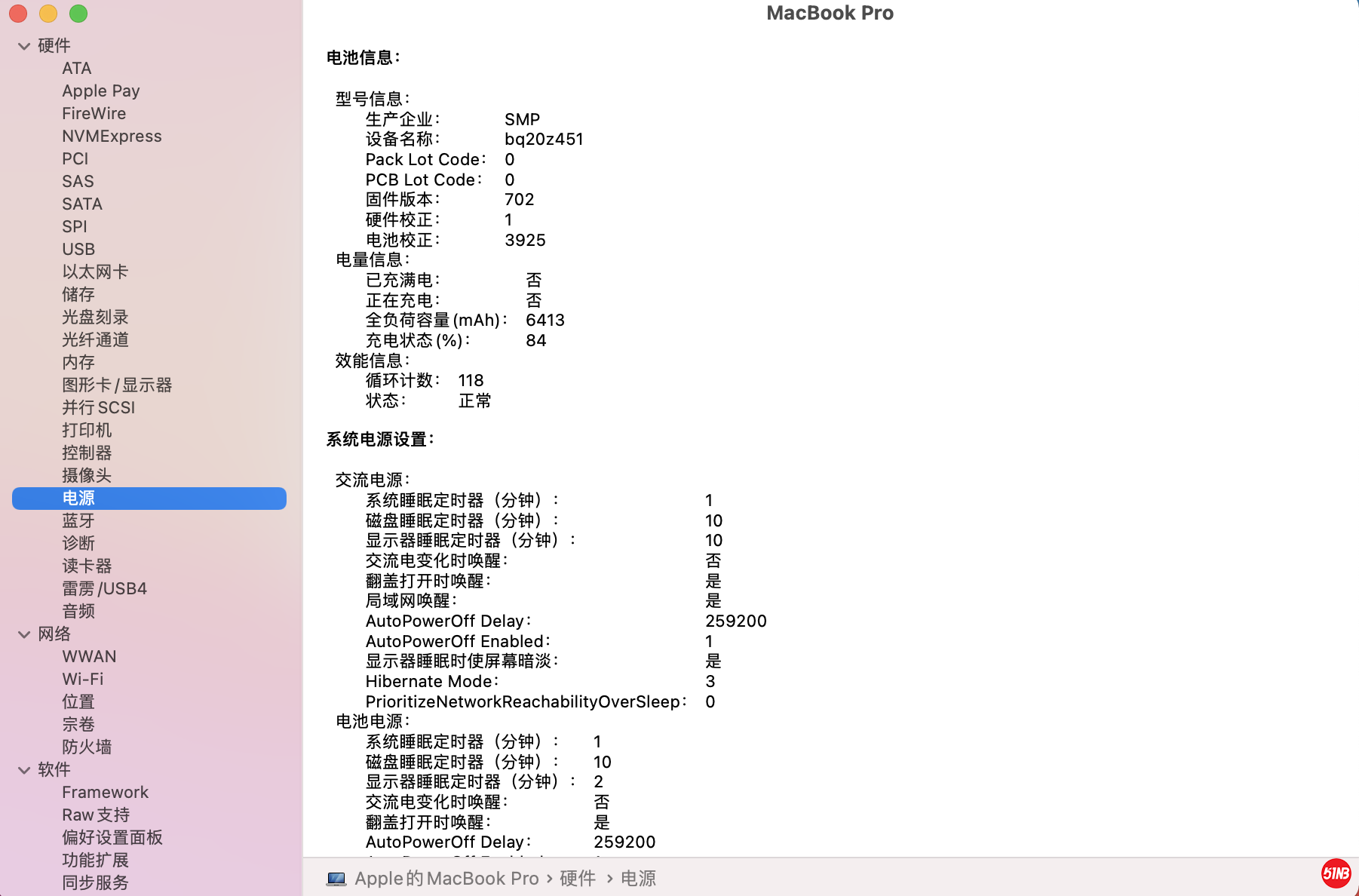The width and height of the screenshot is (1359, 896).
Task: Click the battery status value 正常
Action: click(475, 401)
